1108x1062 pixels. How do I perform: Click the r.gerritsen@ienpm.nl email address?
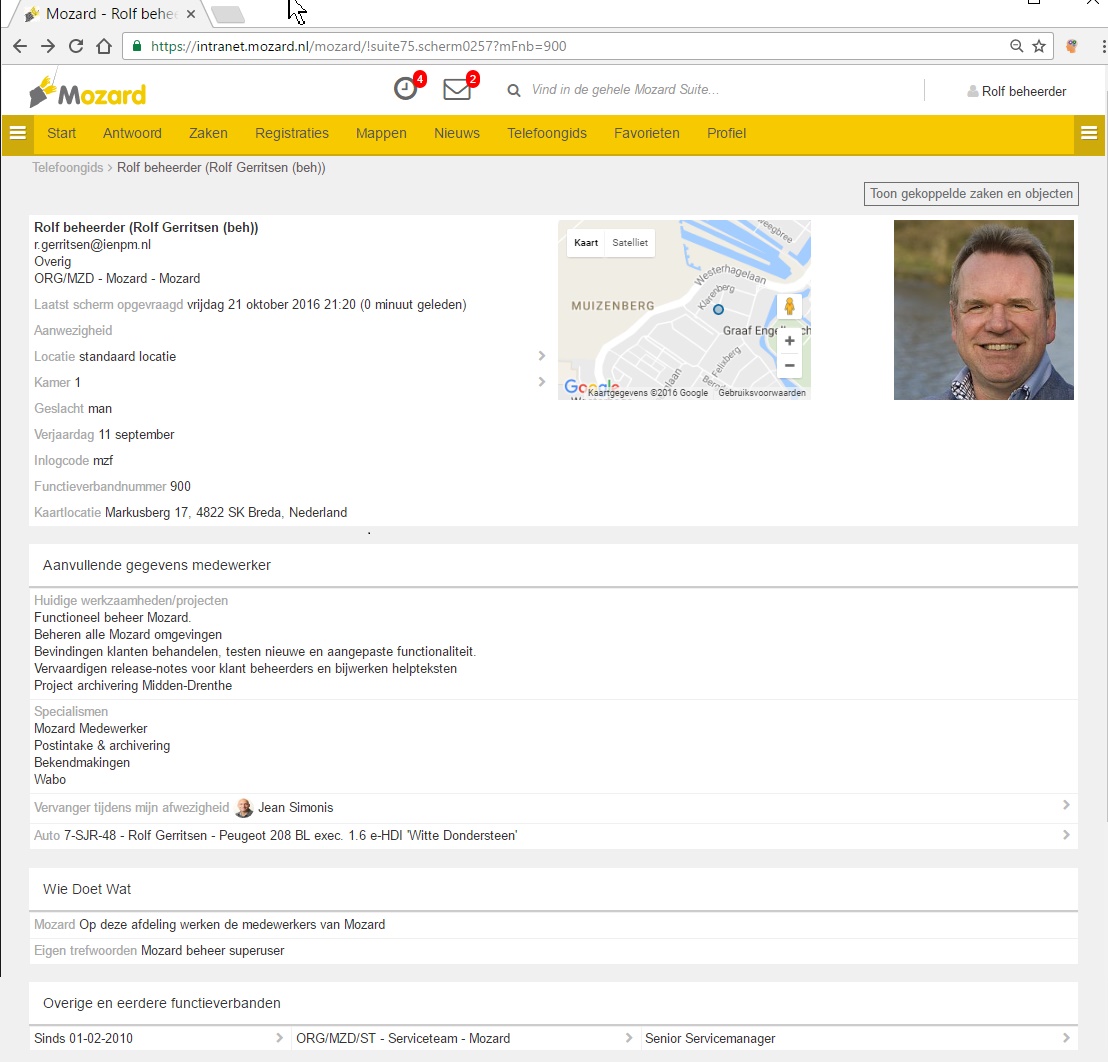coord(93,244)
